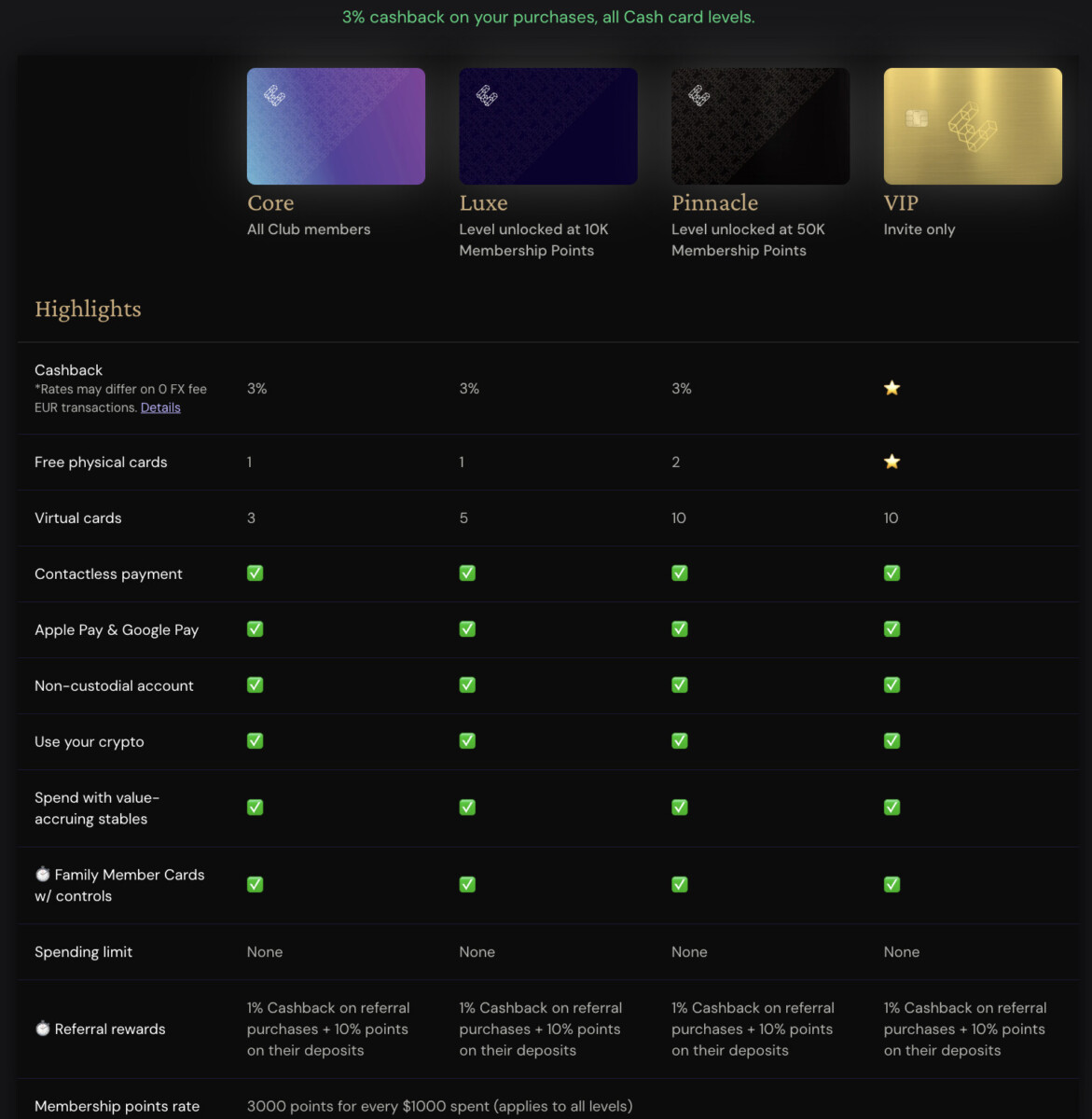The width and height of the screenshot is (1092, 1119).
Task: Click Pinnacle's Family Member Cards checkmark
Action: (680, 884)
